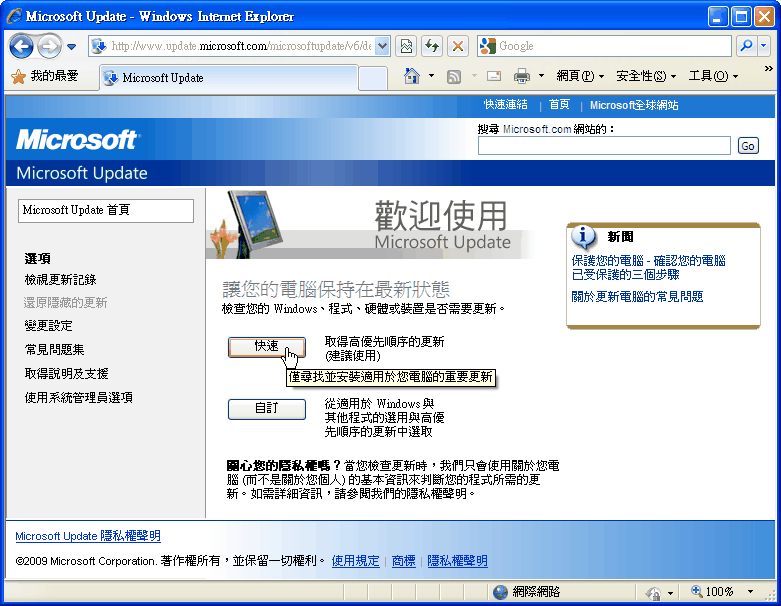Open the 使用規定 footer link
Image resolution: width=781 pixels, height=606 pixels.
coord(355,561)
